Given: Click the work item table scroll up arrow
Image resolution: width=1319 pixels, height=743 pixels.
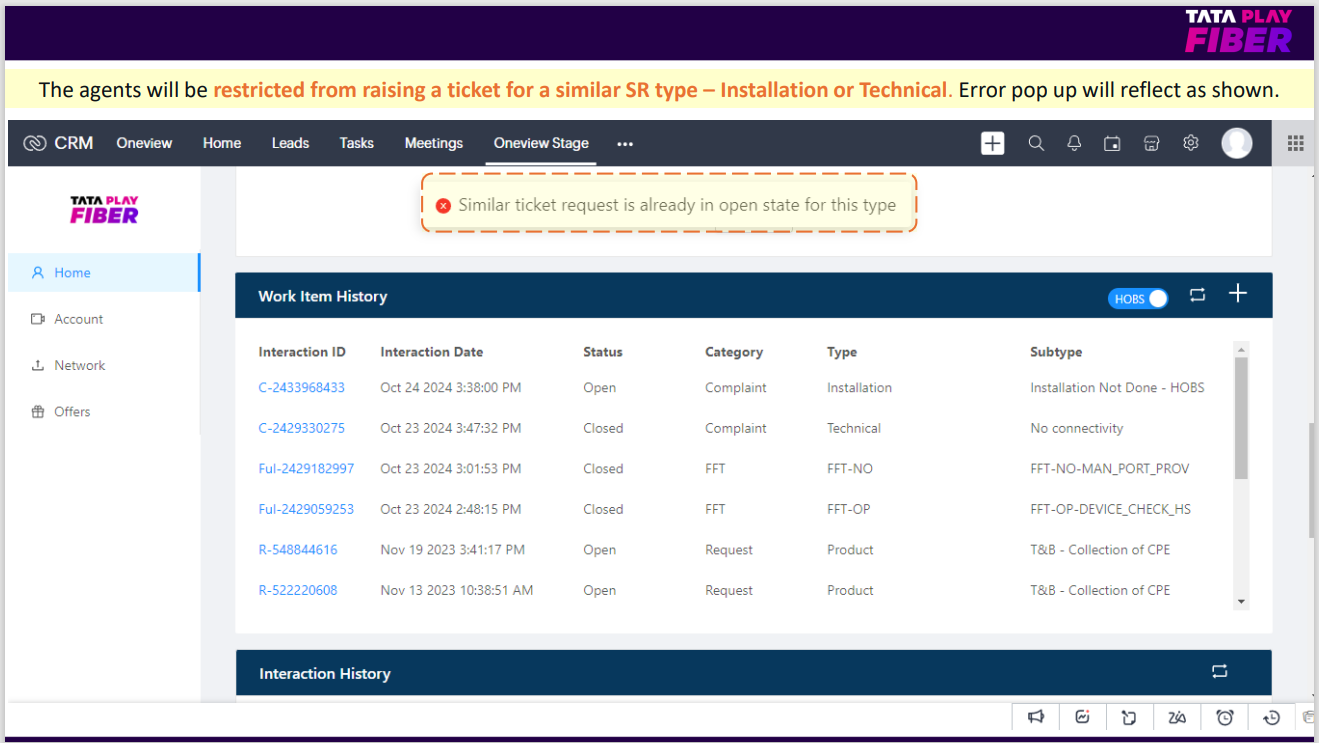Looking at the screenshot, I should click(1241, 350).
